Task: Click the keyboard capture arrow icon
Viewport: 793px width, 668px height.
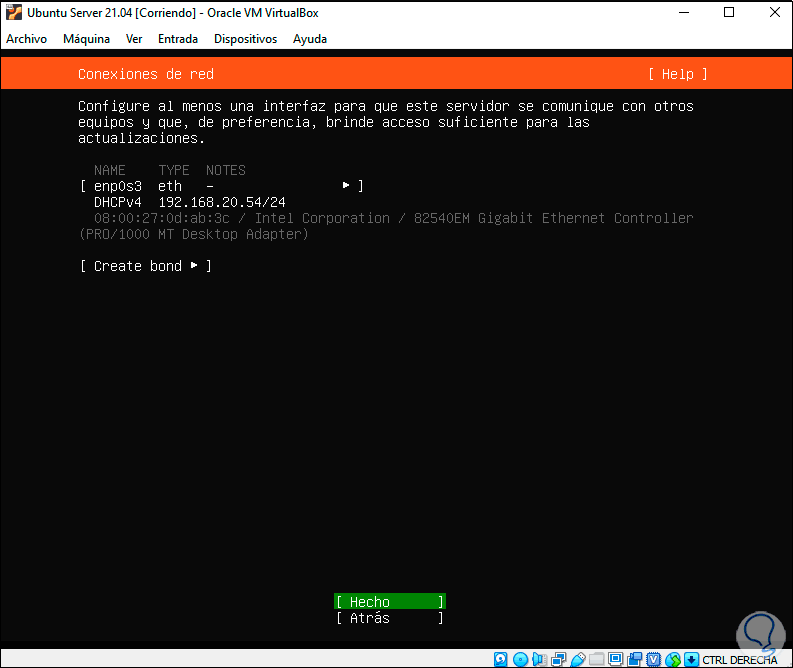Action: coord(691,659)
